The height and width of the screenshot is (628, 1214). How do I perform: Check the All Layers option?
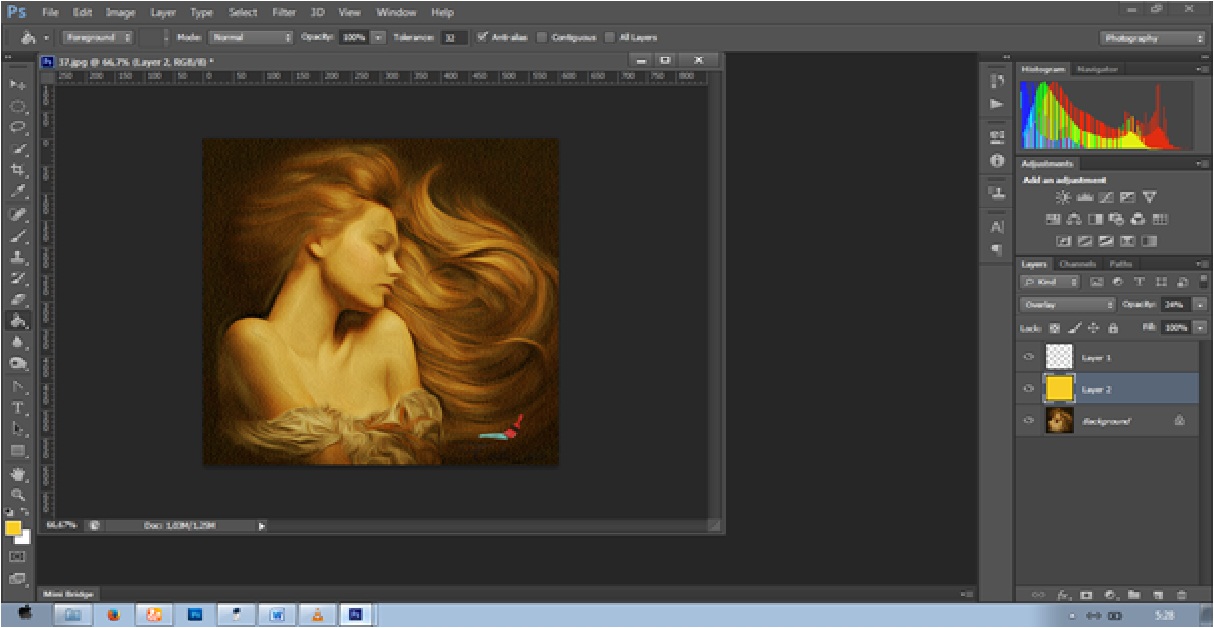pos(610,38)
